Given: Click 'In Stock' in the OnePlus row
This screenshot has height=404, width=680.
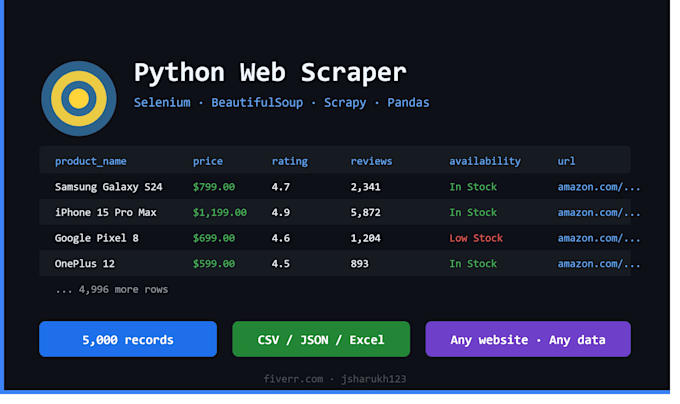Looking at the screenshot, I should click(473, 264).
